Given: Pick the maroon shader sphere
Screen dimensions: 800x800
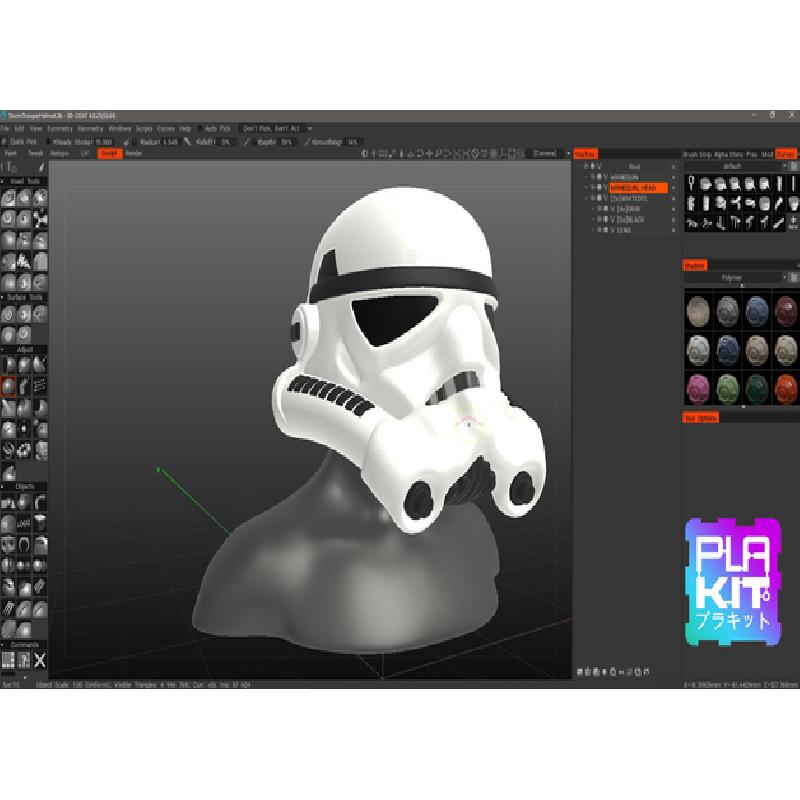Looking at the screenshot, I should [786, 310].
